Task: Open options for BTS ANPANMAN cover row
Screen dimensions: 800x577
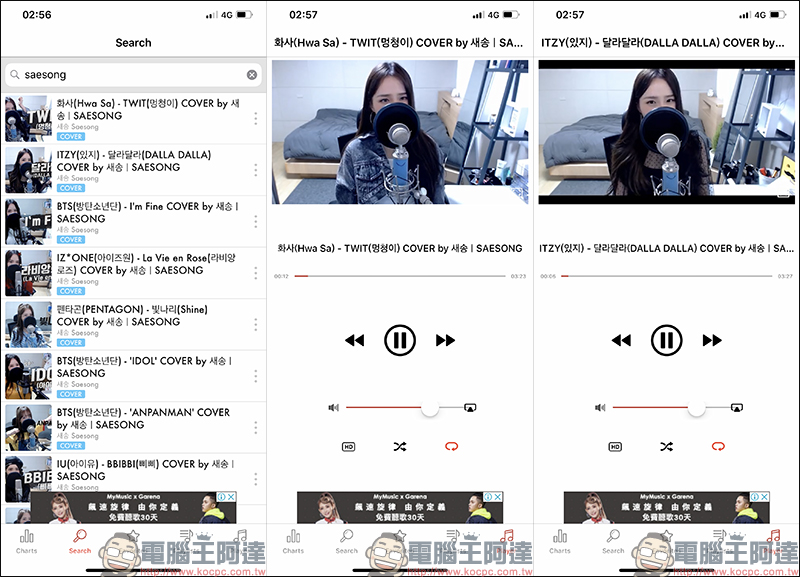Action: [x=256, y=428]
